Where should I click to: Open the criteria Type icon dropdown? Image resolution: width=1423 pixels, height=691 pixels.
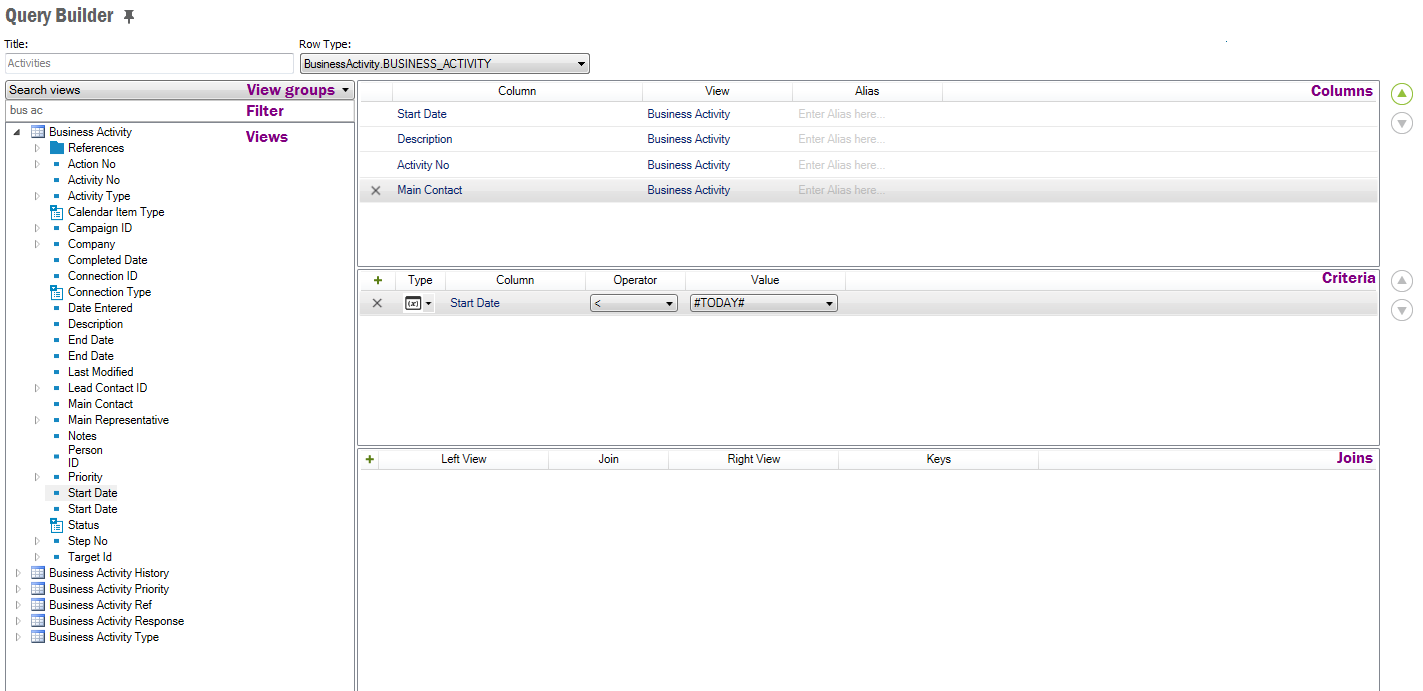(419, 303)
